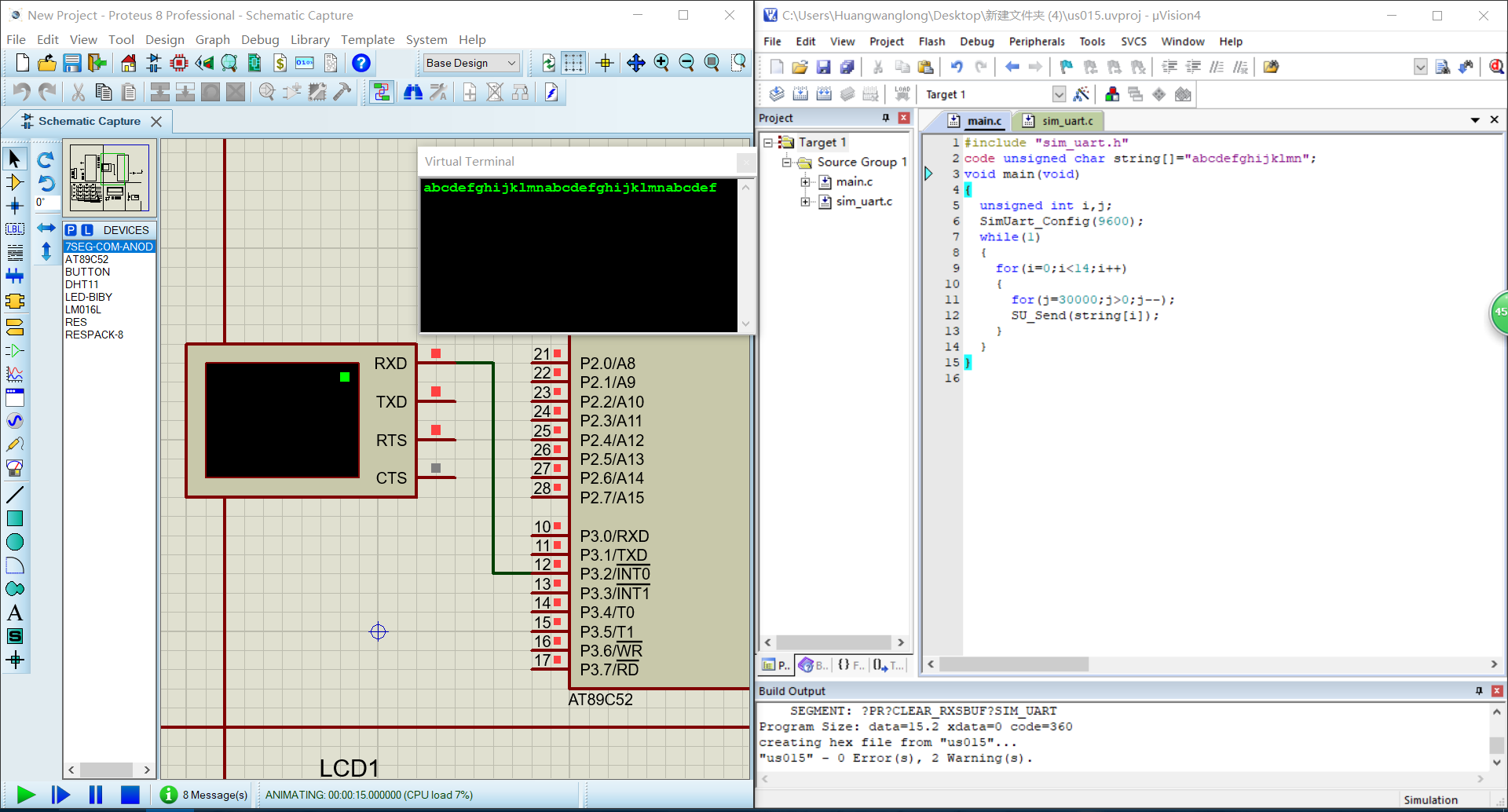
Task: Pause the running Proteus simulation
Action: point(96,795)
